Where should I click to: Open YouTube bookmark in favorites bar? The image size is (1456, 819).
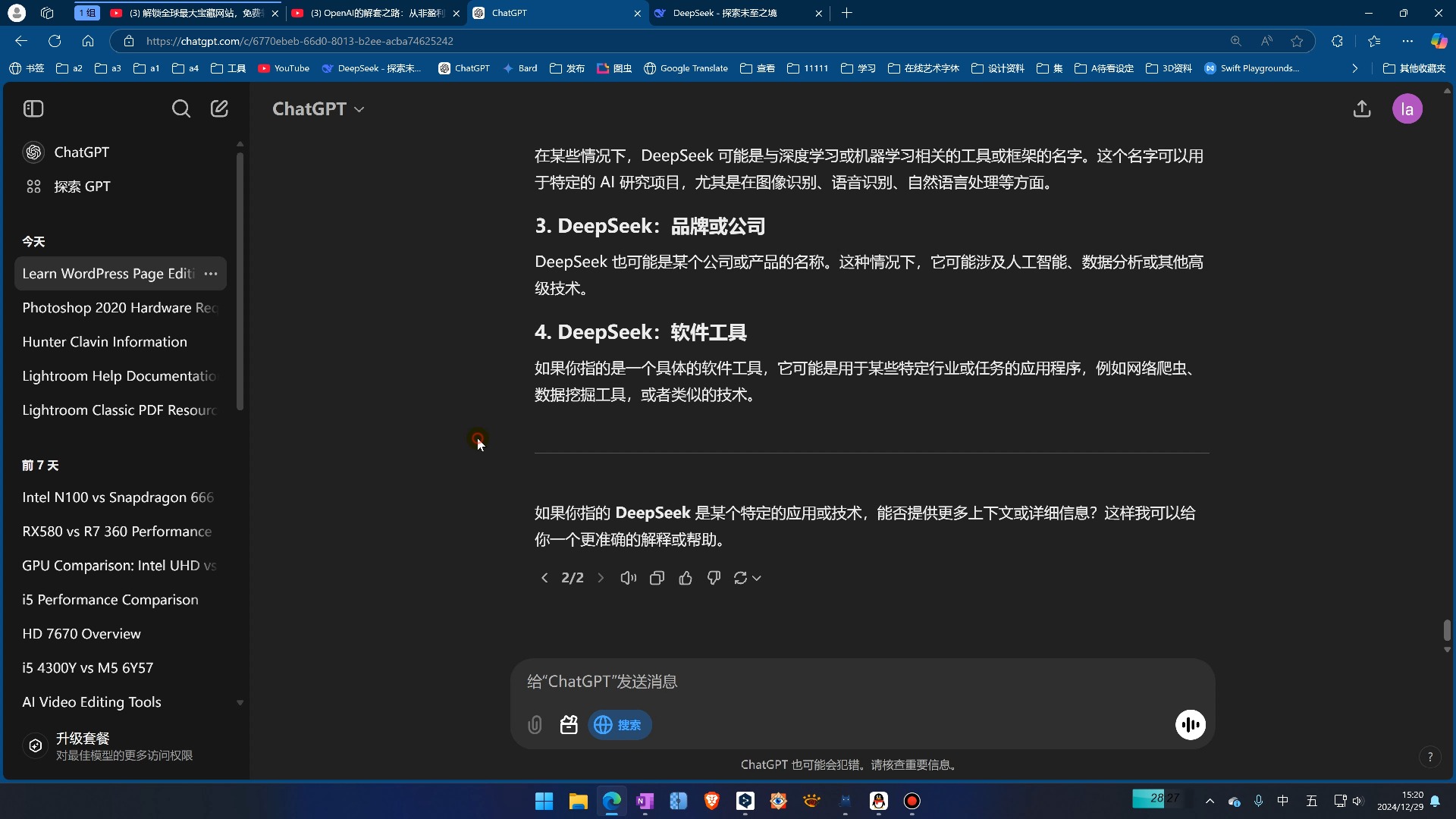click(284, 68)
